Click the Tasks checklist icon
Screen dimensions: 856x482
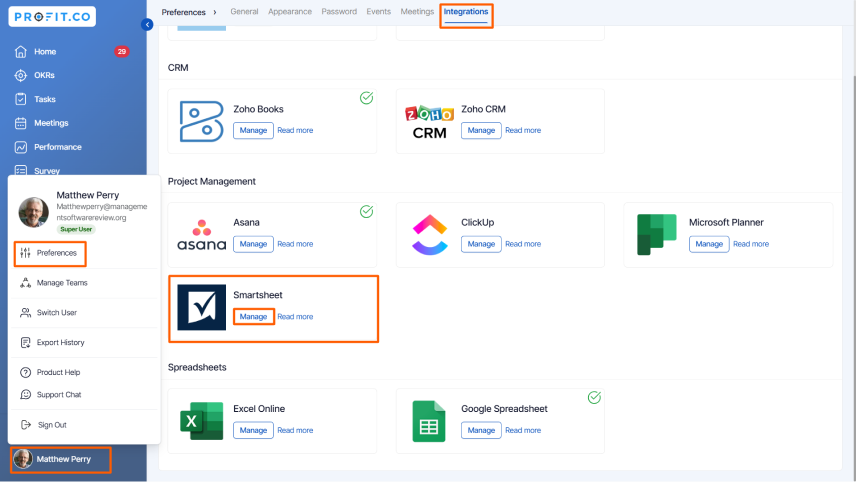pos(21,99)
